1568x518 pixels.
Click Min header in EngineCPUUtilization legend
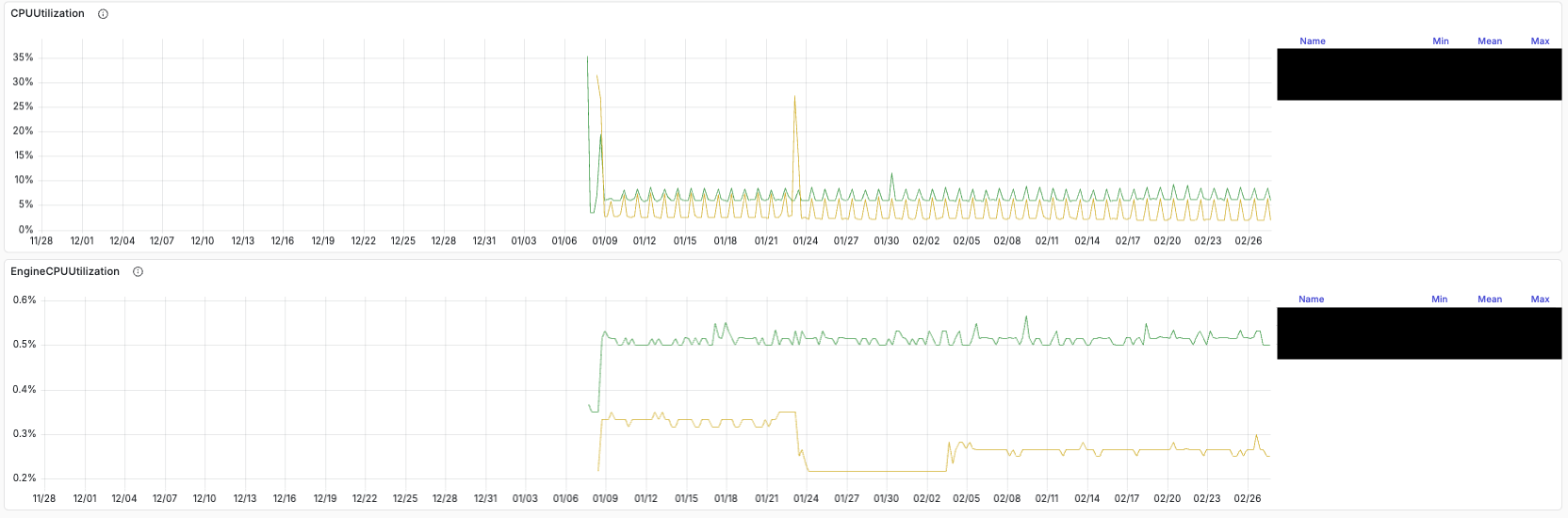click(1439, 299)
